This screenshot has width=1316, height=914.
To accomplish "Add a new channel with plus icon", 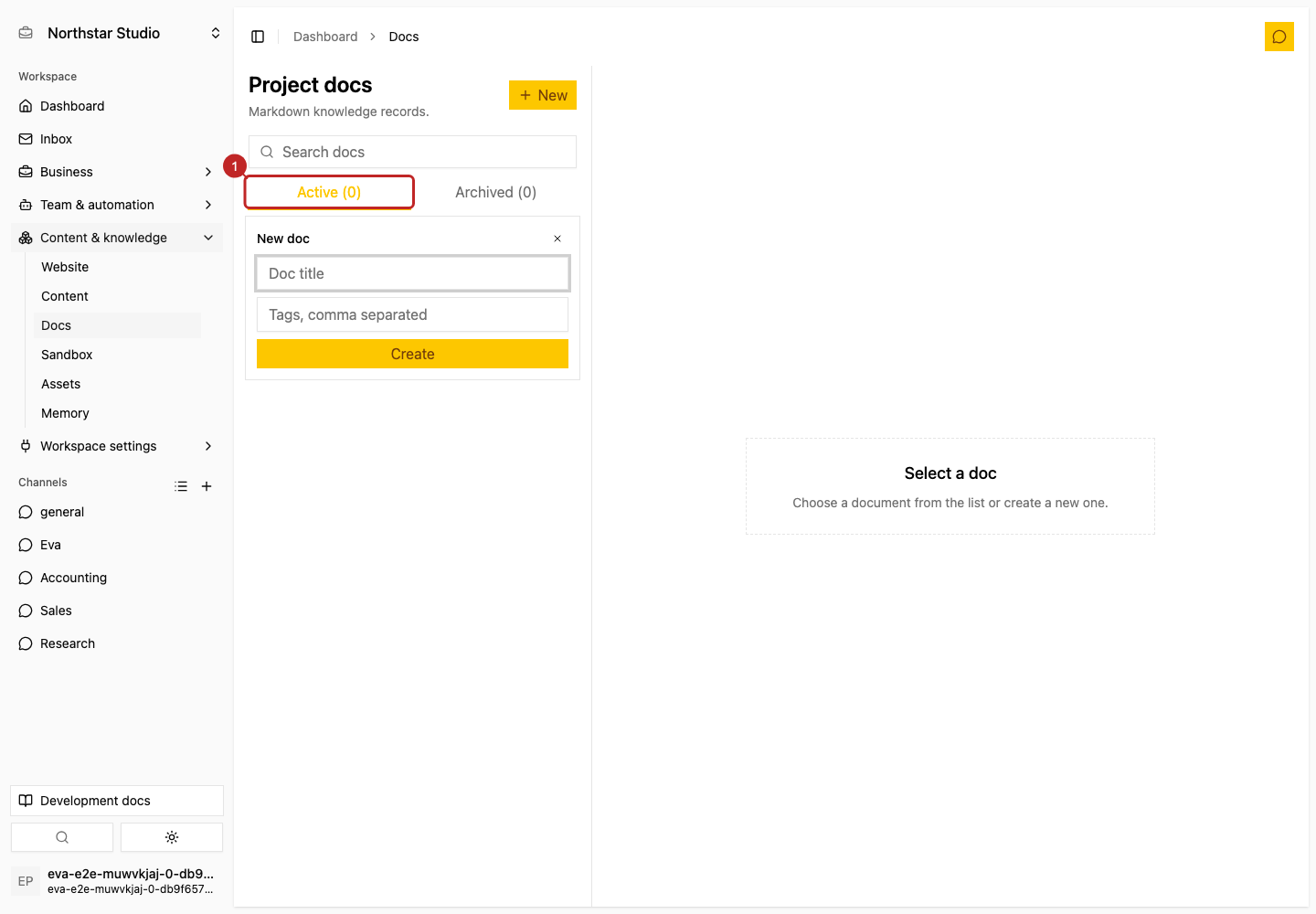I will pos(207,486).
